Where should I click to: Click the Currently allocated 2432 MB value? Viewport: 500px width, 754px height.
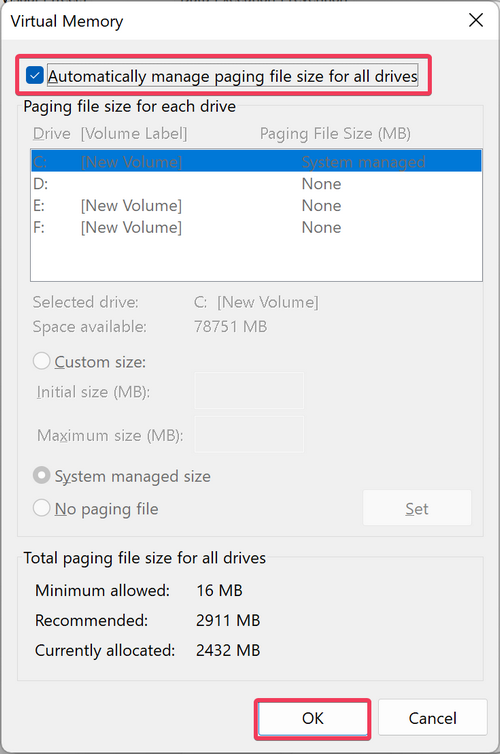[228, 650]
